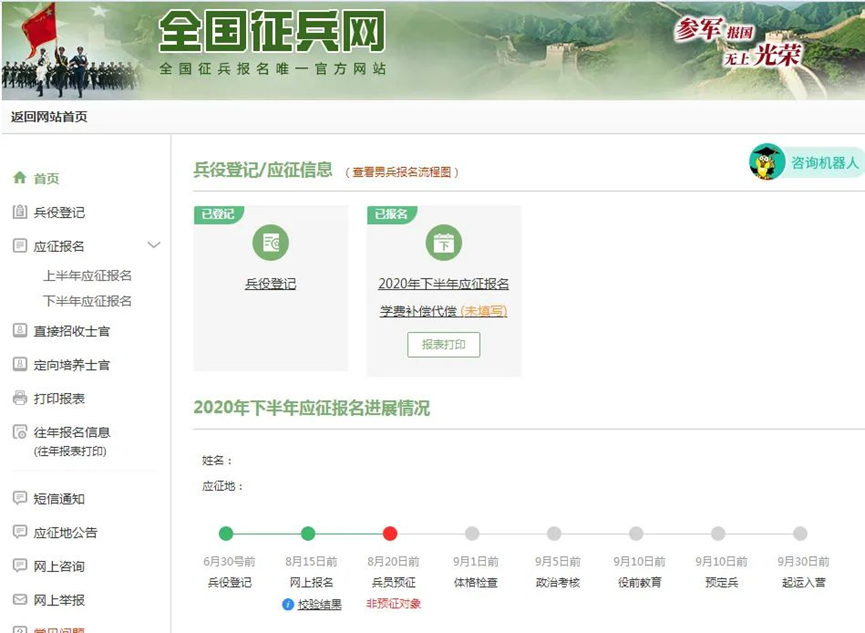Screen dimensions: 865x633
Task: Collapse the 应征报名 chevron arrow
Action: (x=154, y=245)
